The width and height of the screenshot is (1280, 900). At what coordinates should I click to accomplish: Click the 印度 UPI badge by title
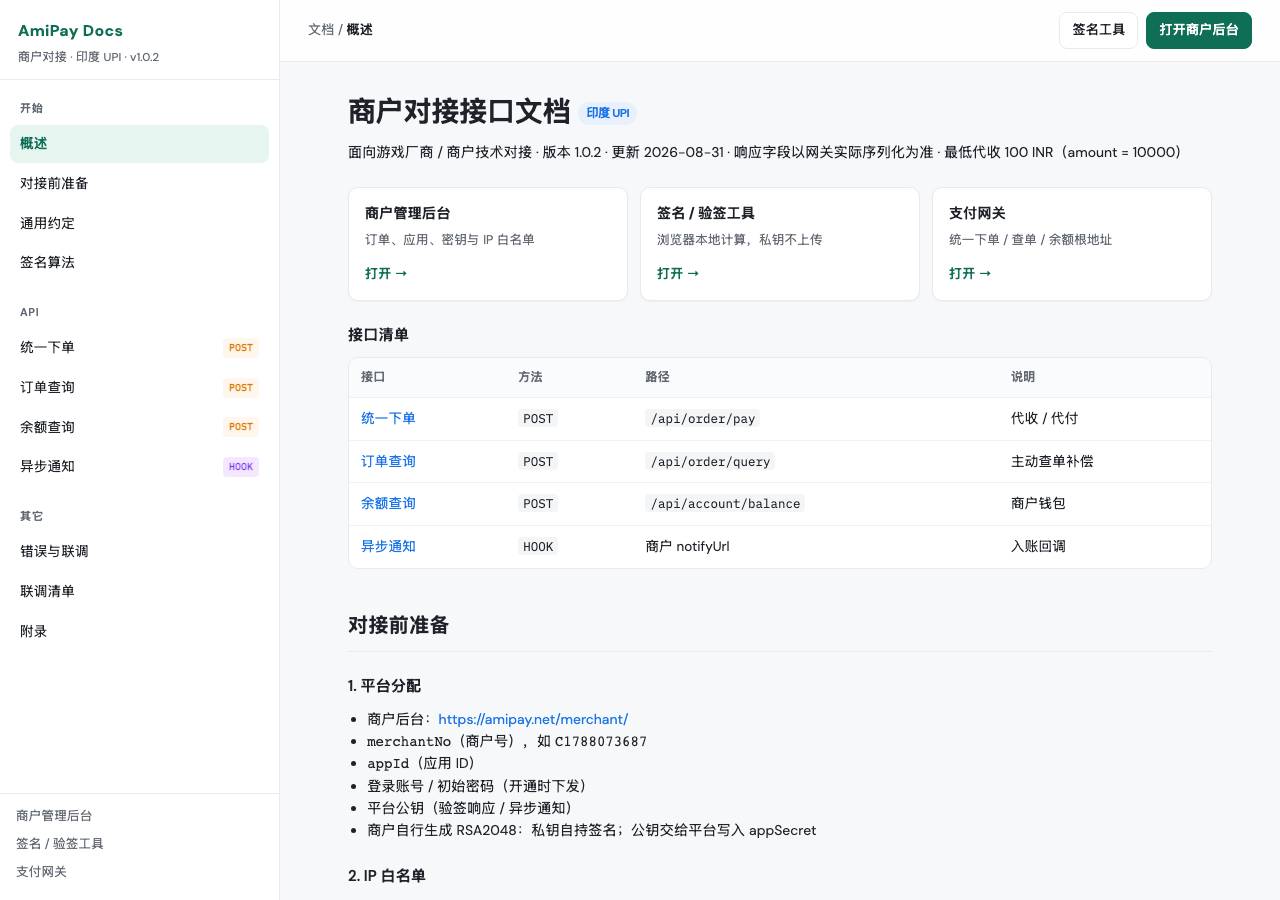(608, 113)
